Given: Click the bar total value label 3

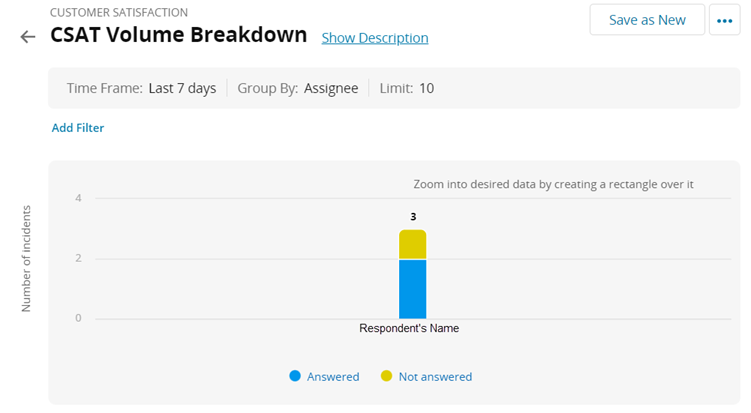Looking at the screenshot, I should (413, 216).
